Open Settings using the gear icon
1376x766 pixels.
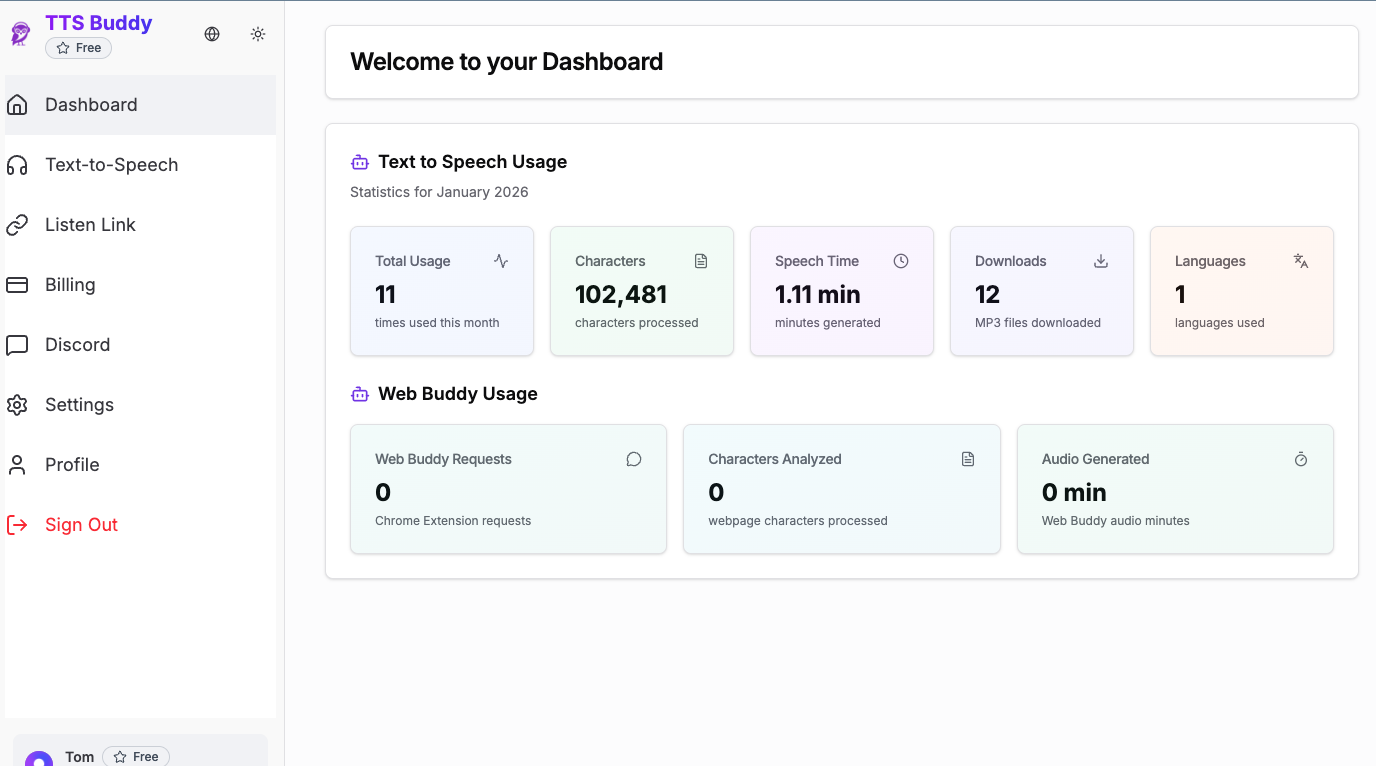[x=17, y=404]
